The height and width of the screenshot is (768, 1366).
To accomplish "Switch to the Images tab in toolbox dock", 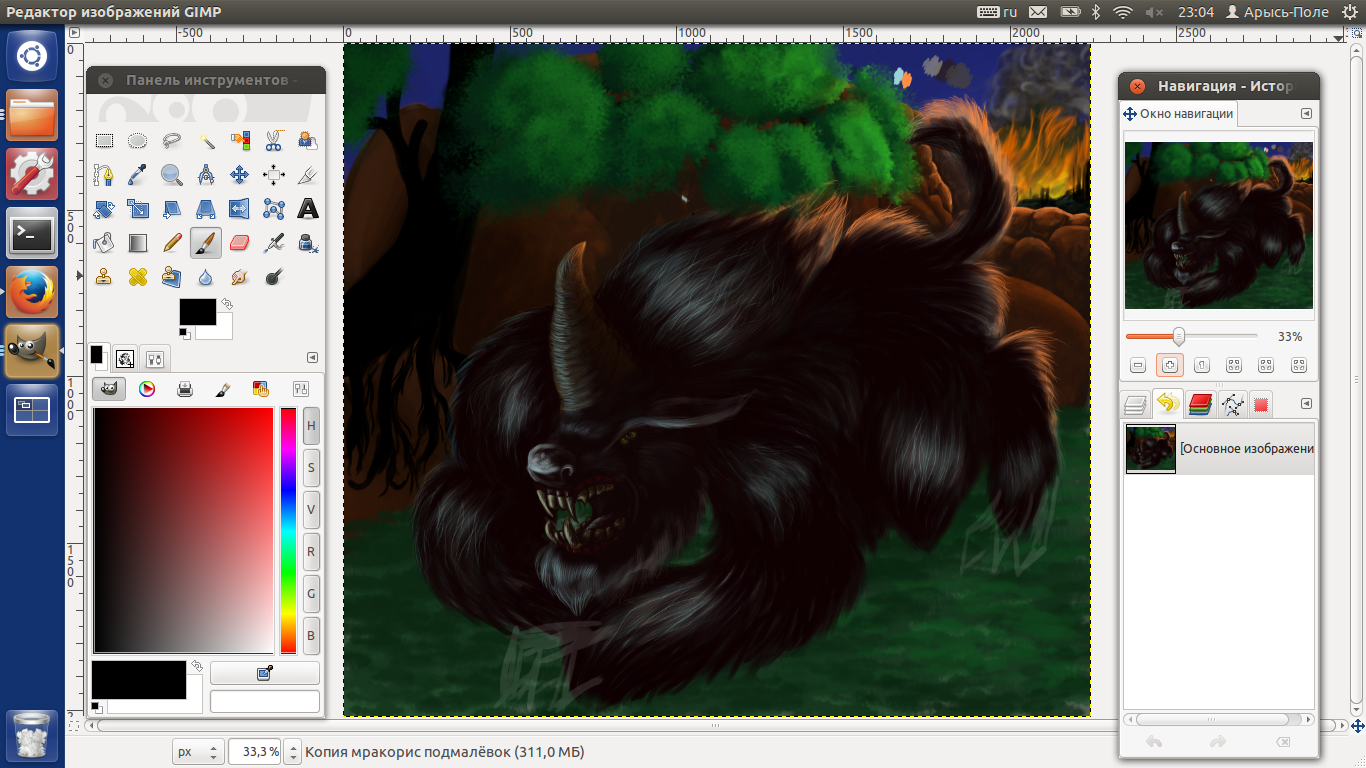I will click(126, 358).
